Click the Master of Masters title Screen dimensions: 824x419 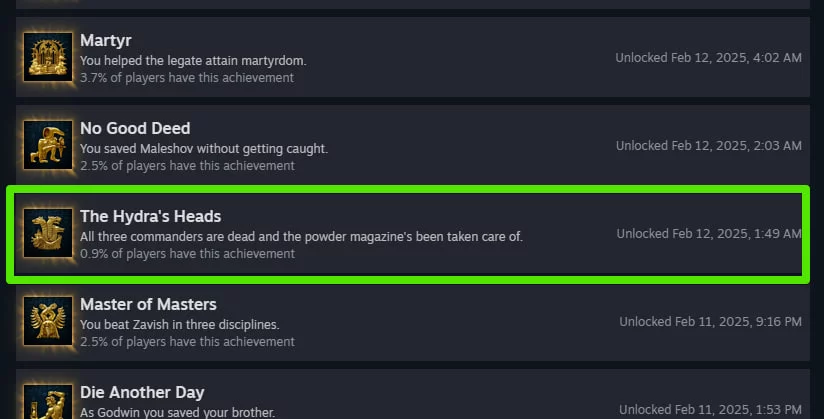[x=148, y=305]
